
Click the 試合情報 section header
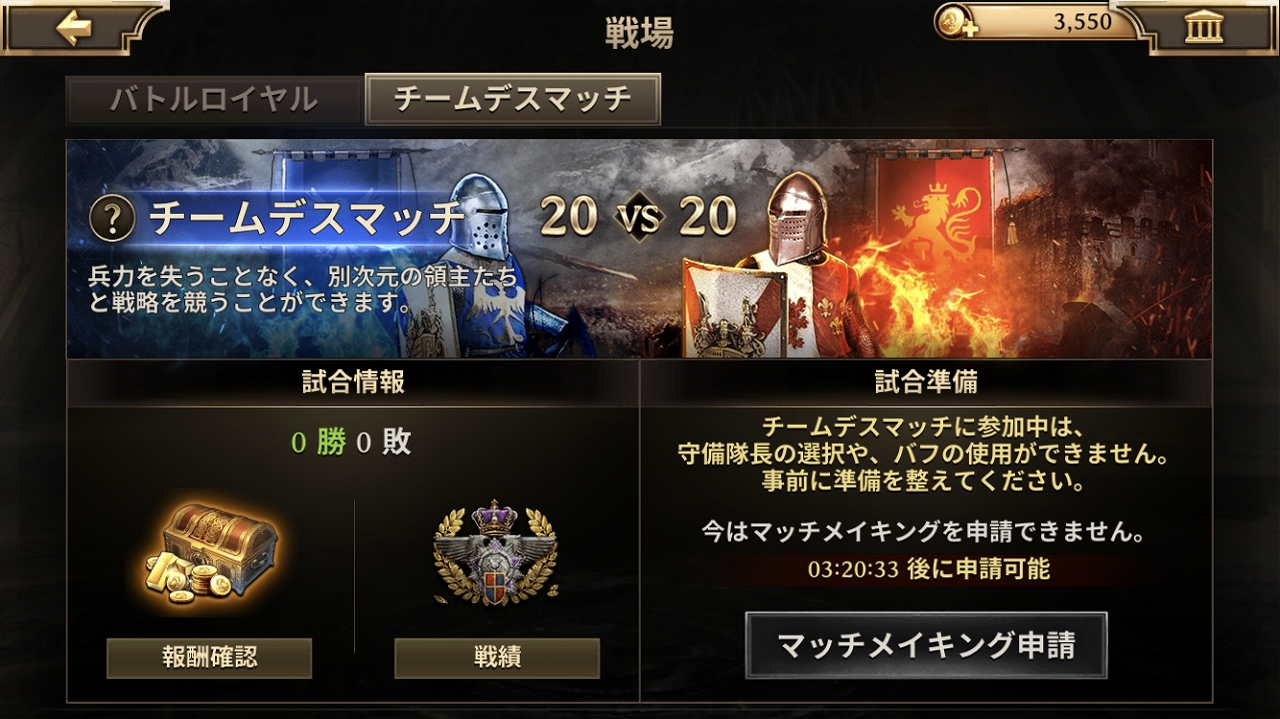pos(353,382)
